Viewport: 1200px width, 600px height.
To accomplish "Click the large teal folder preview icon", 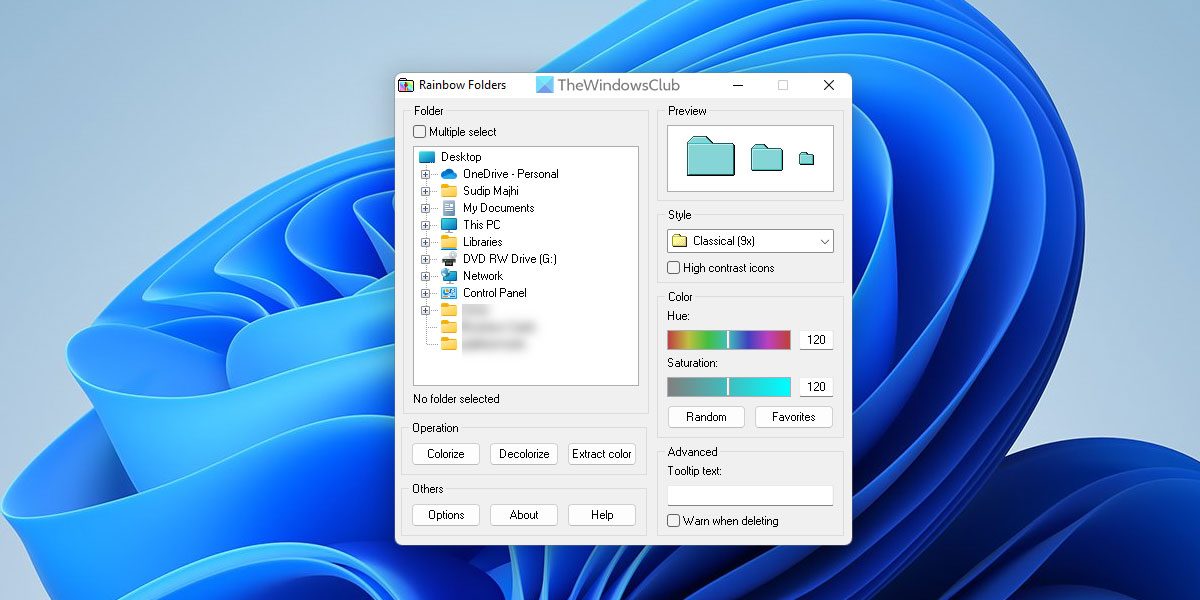I will point(710,157).
